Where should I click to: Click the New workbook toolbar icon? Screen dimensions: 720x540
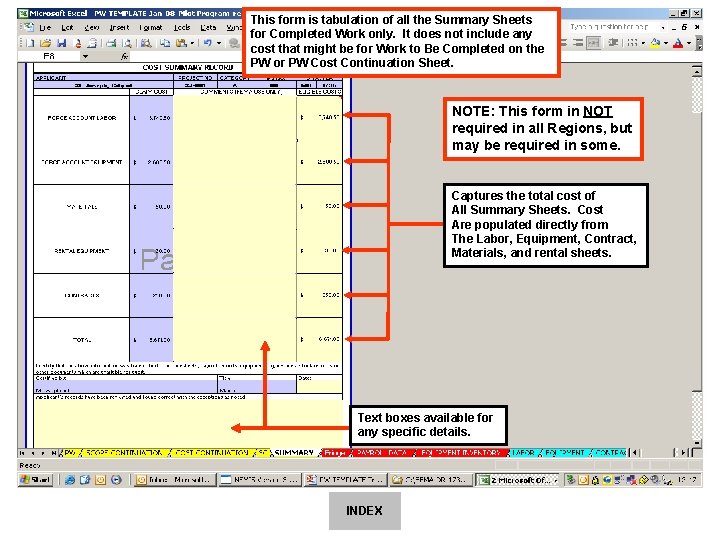pos(30,43)
